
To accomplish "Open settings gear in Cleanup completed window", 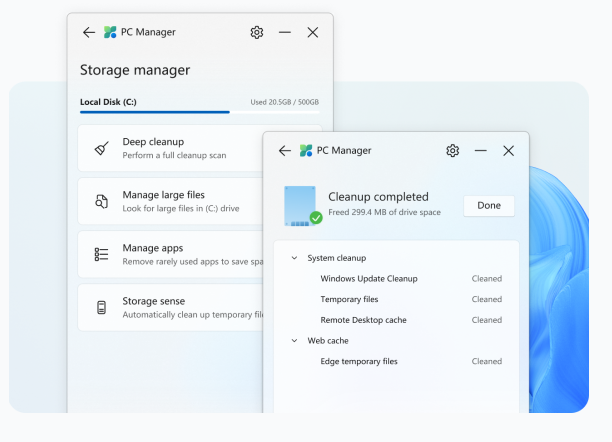I will 452,150.
